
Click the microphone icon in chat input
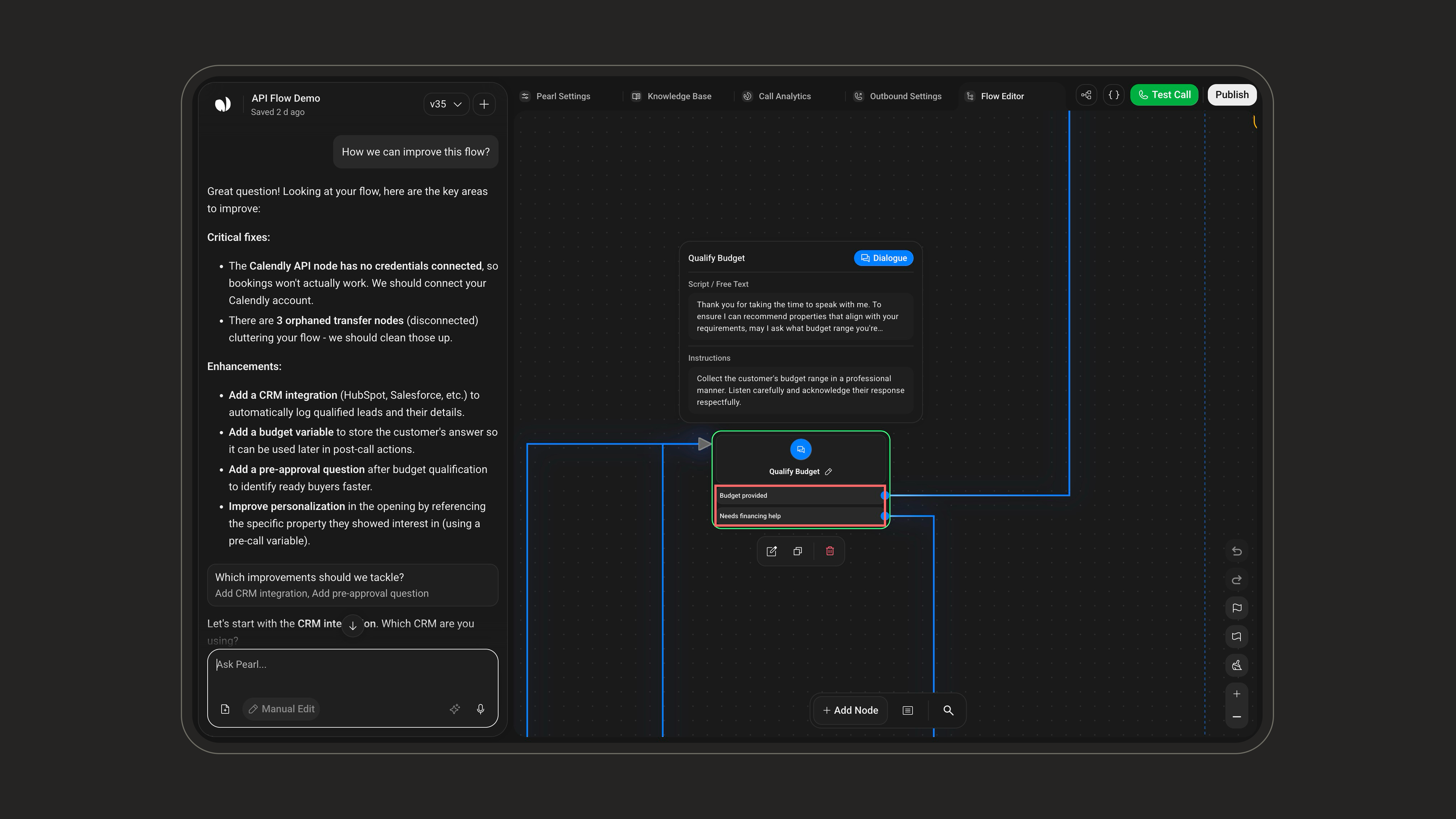480,709
